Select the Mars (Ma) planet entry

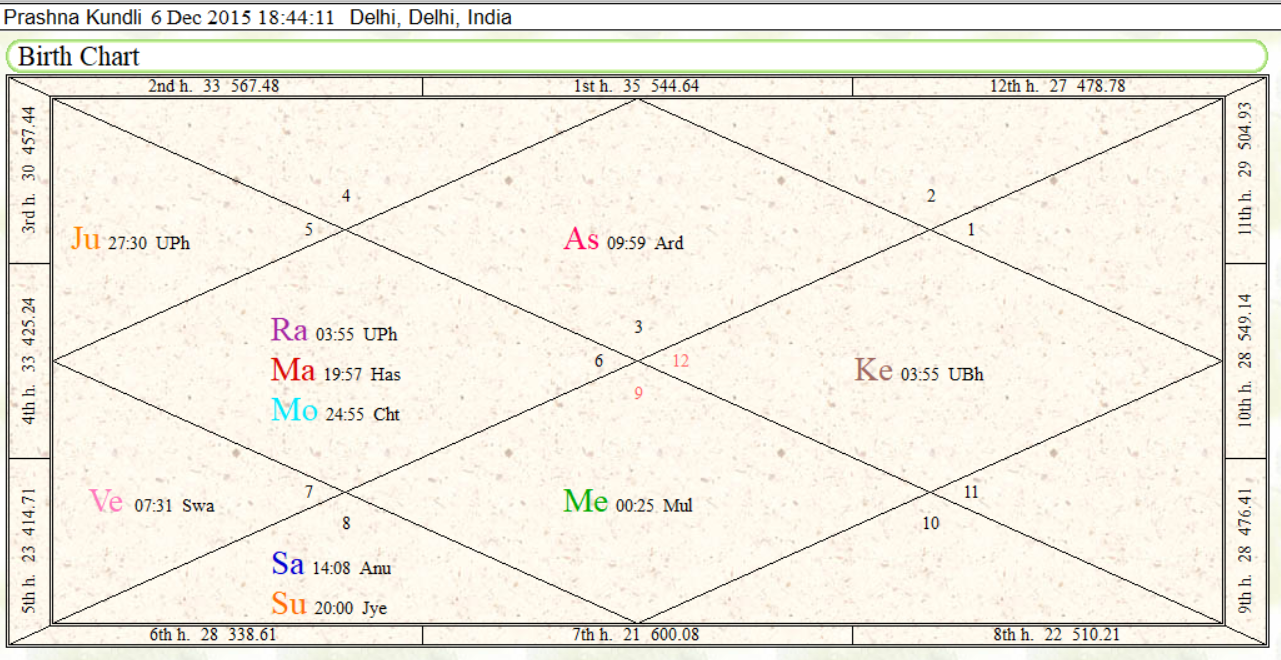click(293, 371)
